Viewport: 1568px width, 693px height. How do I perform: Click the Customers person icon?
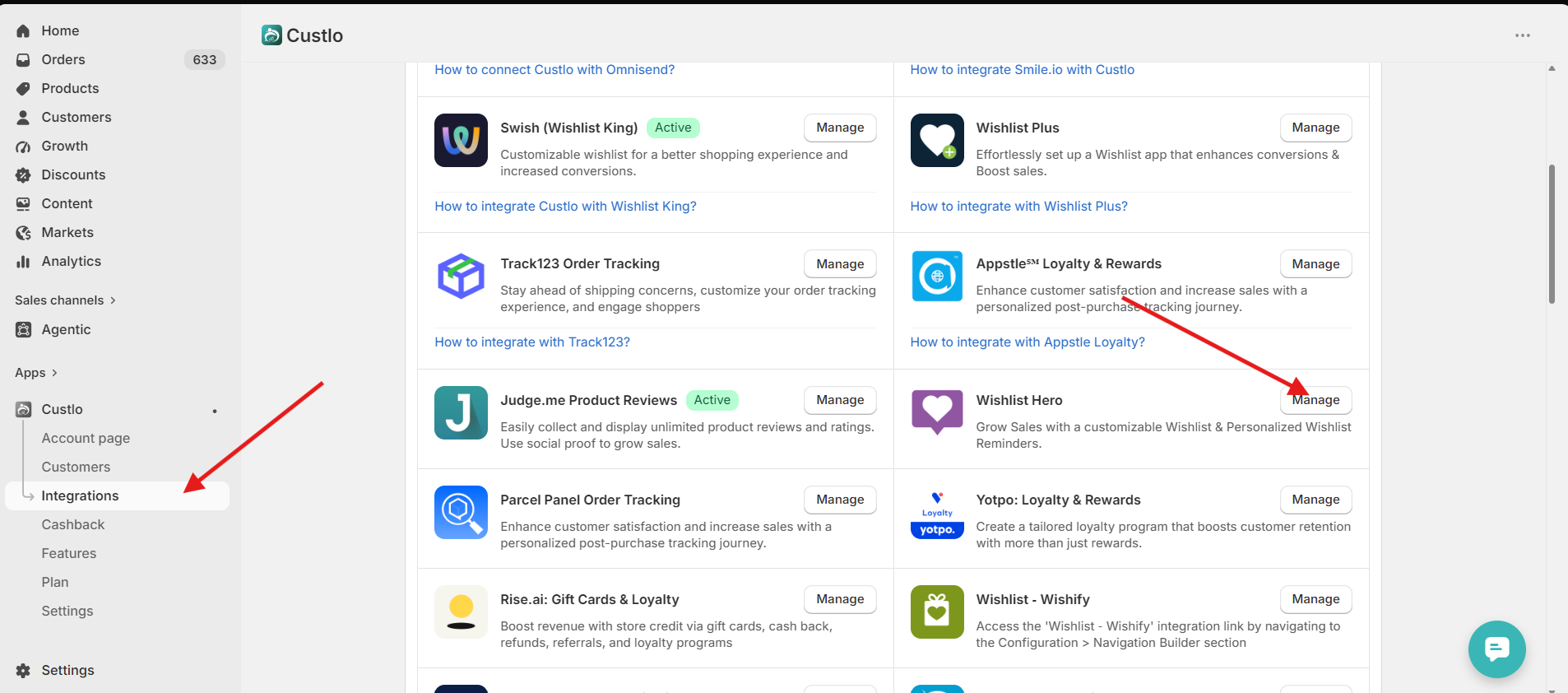[x=23, y=117]
